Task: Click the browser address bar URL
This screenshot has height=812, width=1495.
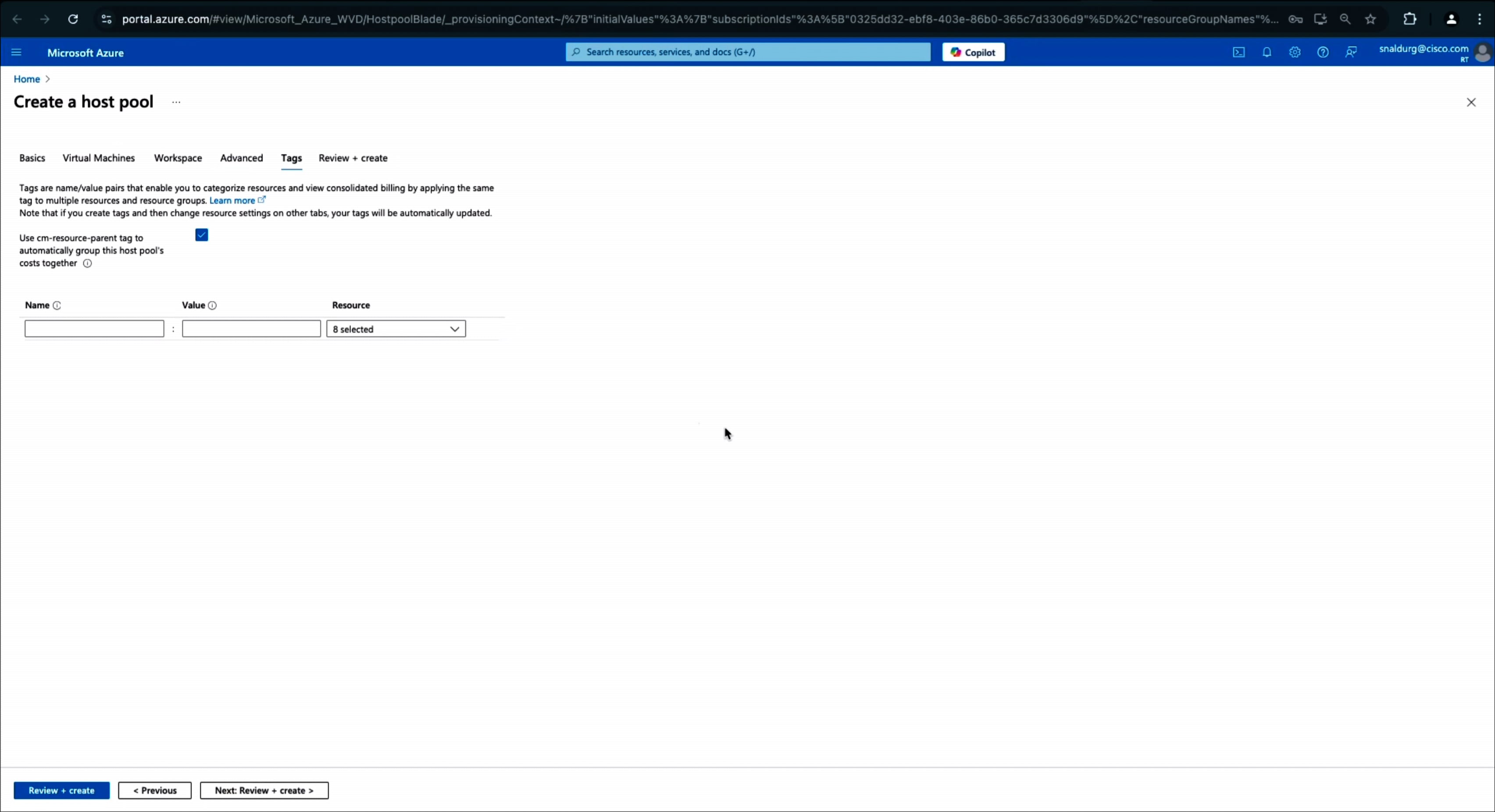Action: click(700, 19)
